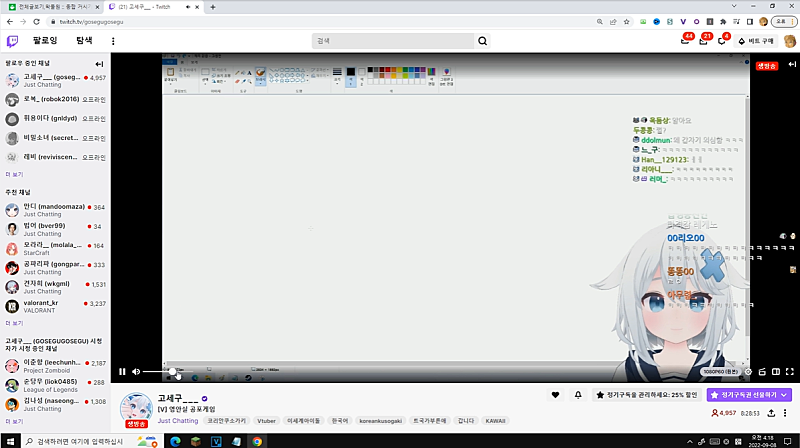Open naseong channel in sidebar
The image size is (800, 448).
55,405
